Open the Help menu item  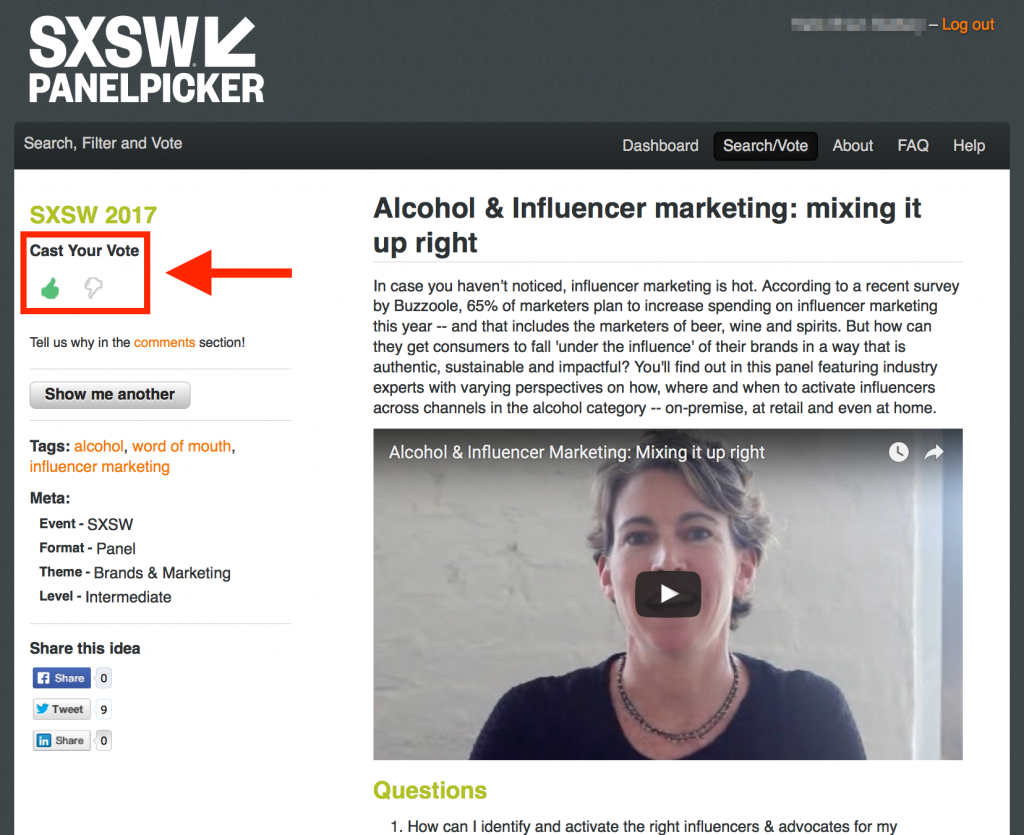(968, 145)
